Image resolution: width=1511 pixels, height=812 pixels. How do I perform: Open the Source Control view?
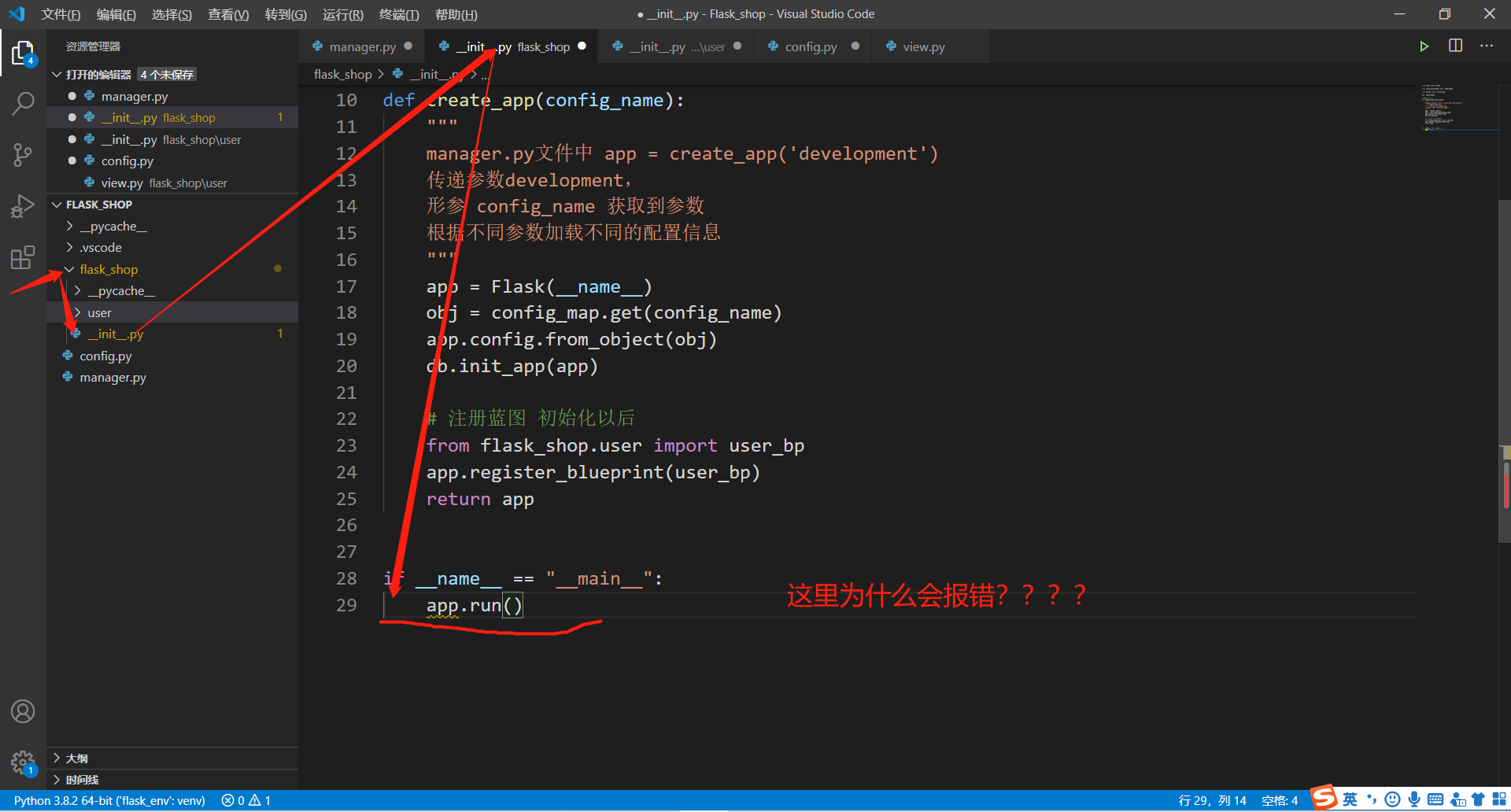click(x=23, y=155)
